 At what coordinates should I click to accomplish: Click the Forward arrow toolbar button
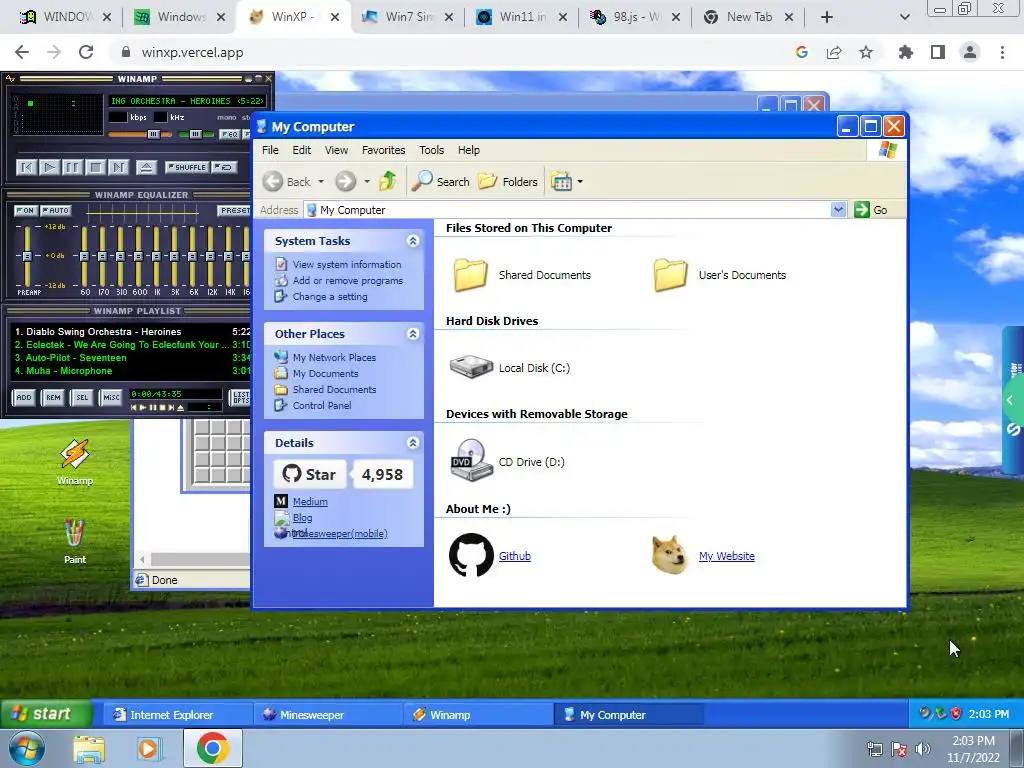(x=345, y=182)
